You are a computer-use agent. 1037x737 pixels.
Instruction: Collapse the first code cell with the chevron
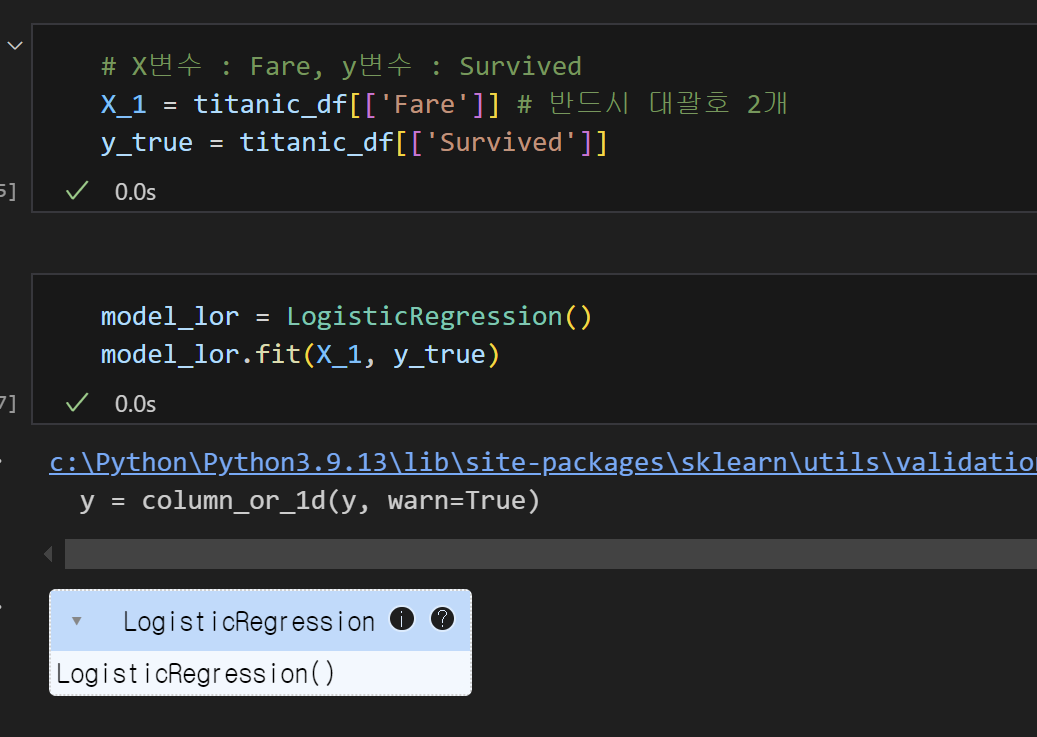click(15, 46)
